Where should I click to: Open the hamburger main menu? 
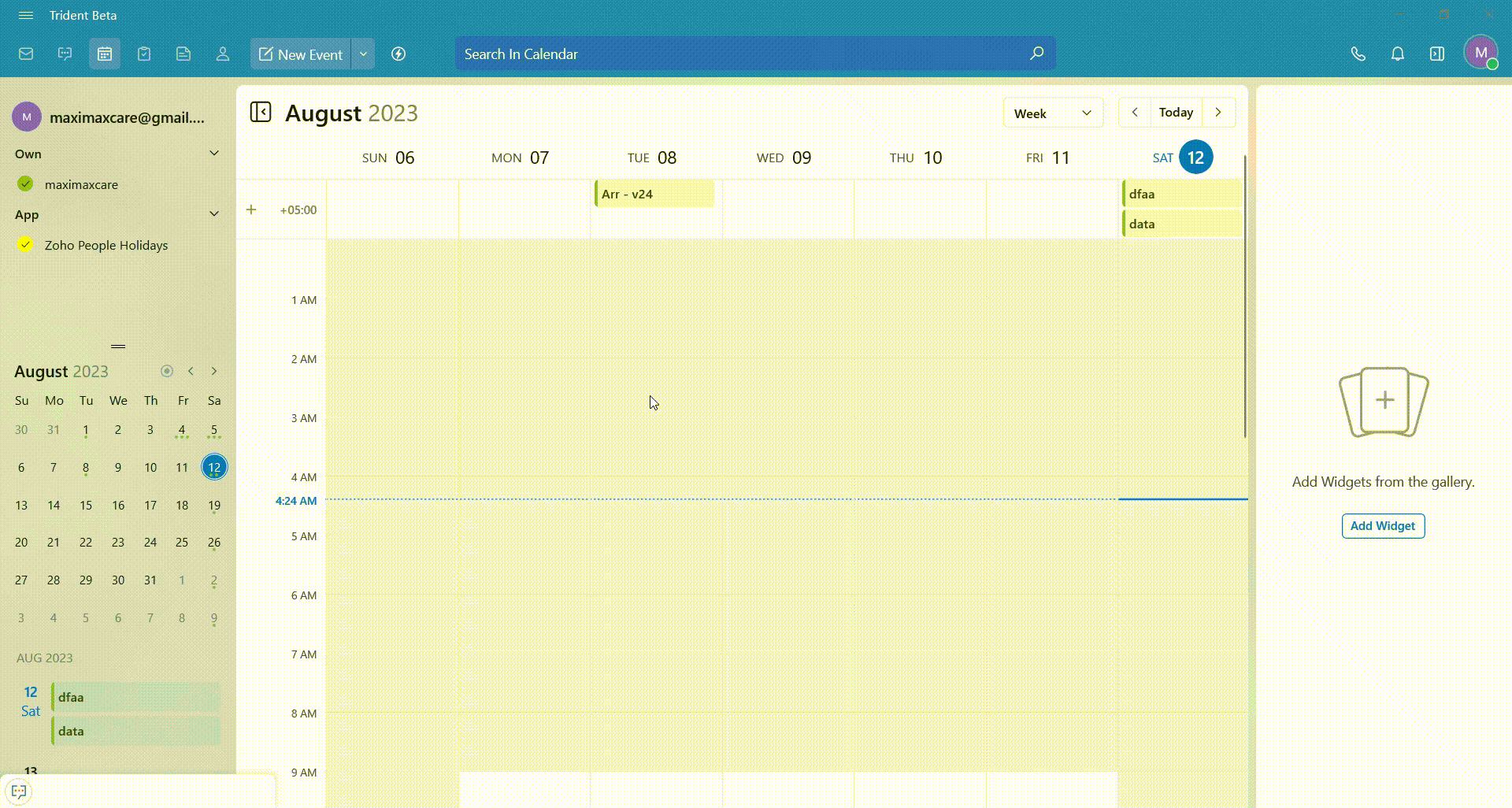[25, 15]
